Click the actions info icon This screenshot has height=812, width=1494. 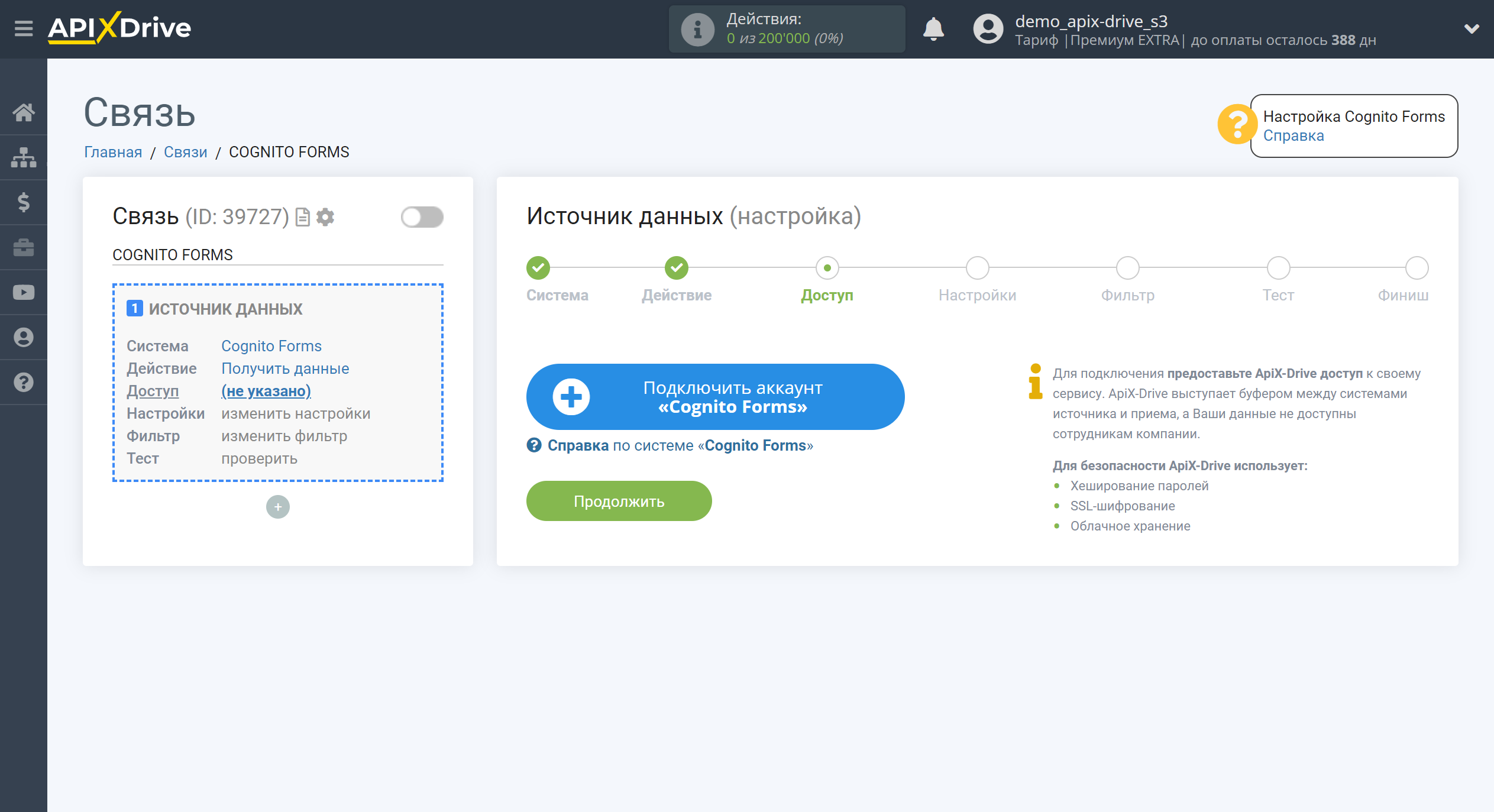697,29
